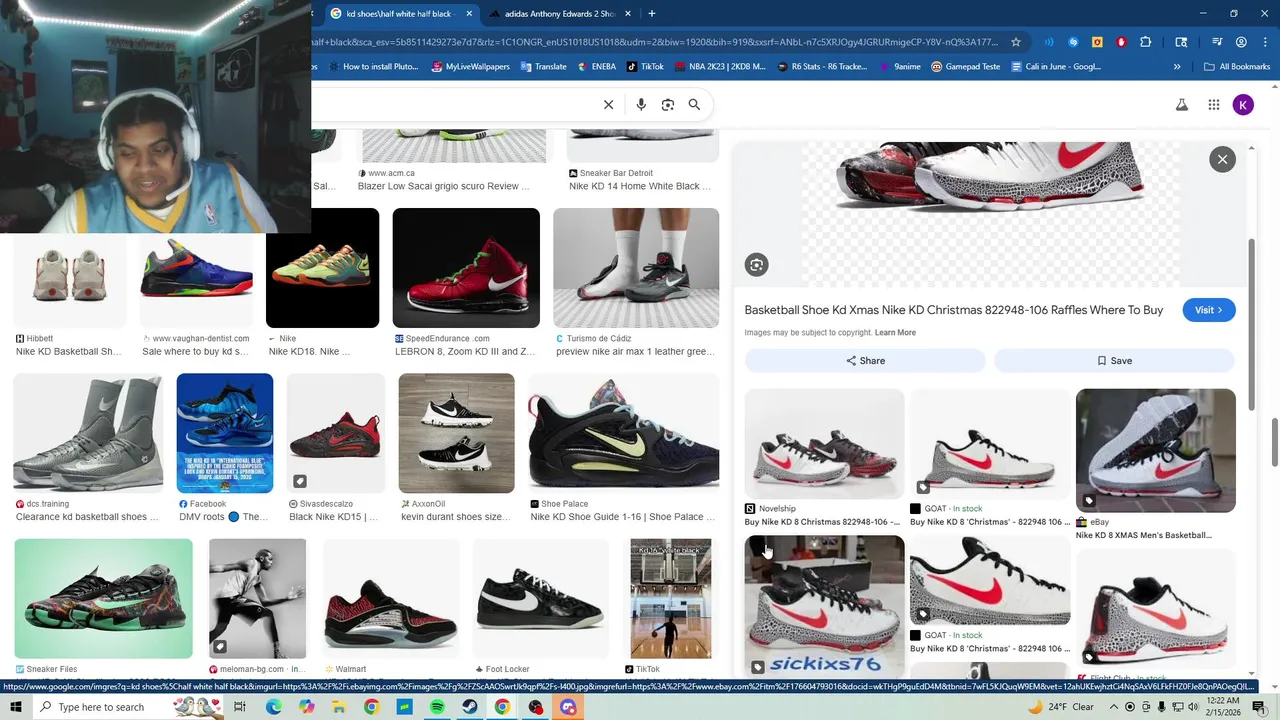1280x720 pixels.
Task: Open Search Labs flask icon
Action: [x=1181, y=105]
